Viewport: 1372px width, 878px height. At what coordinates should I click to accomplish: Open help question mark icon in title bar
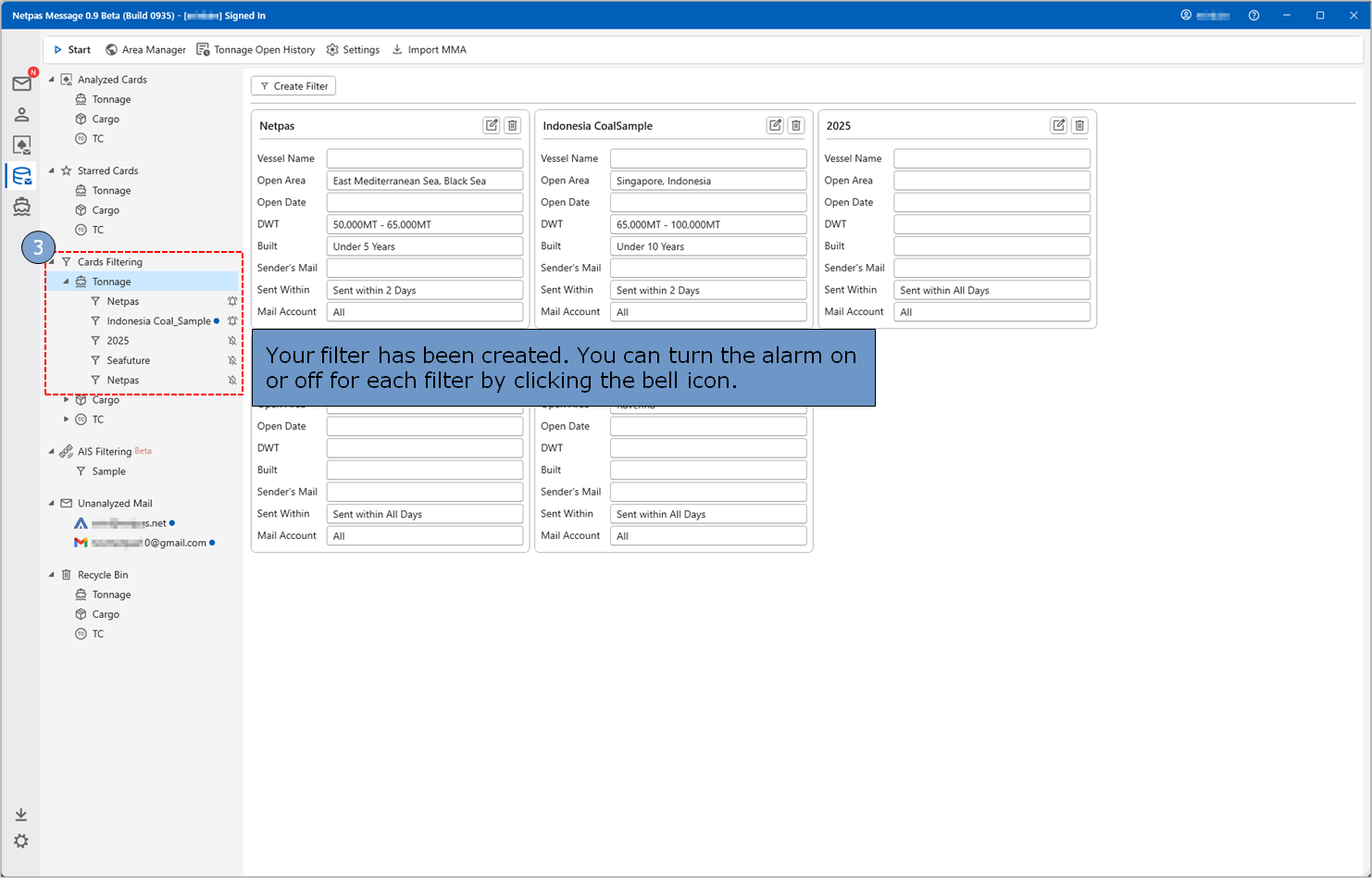[1254, 16]
